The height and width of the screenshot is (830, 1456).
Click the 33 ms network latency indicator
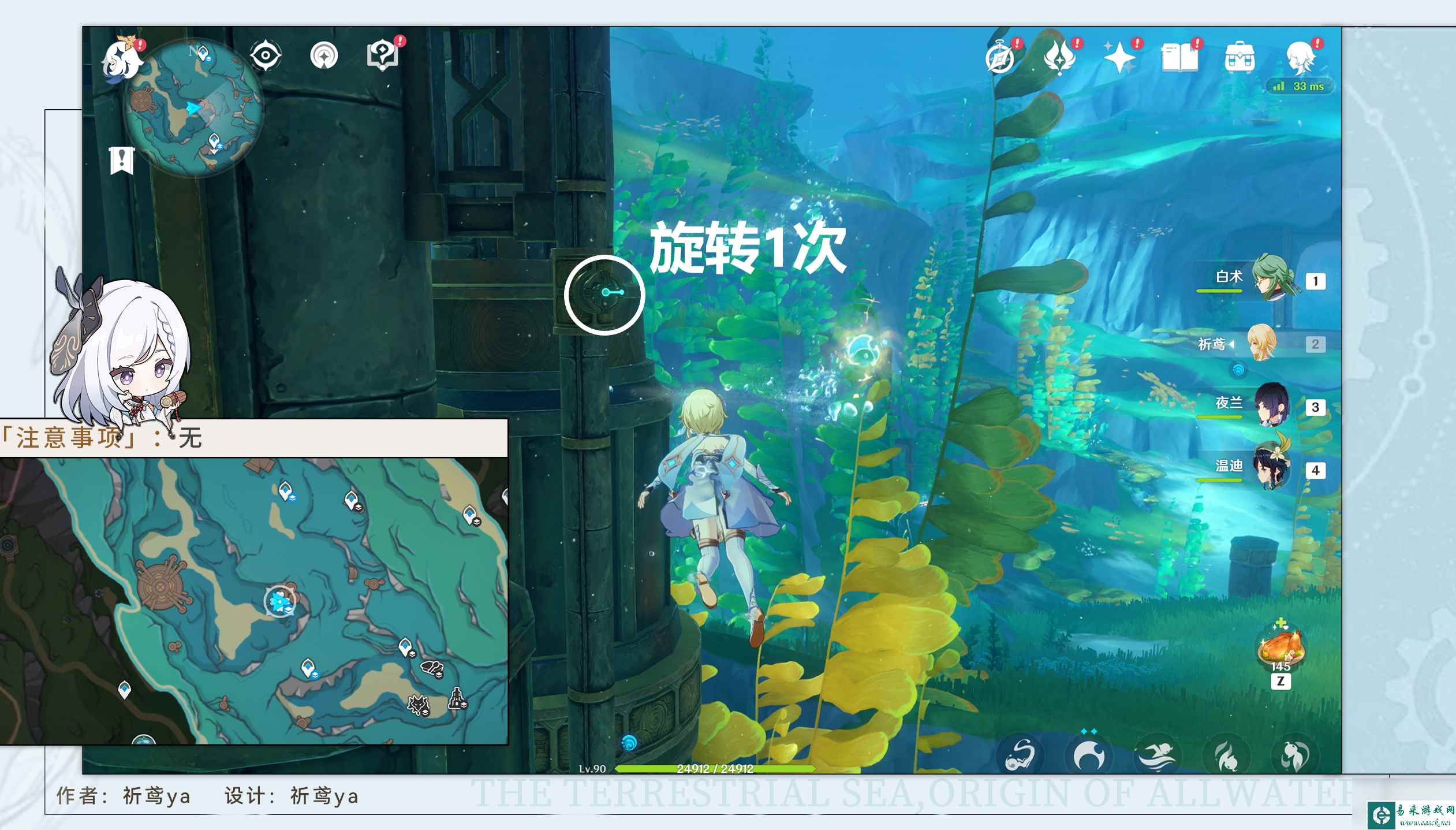click(x=1300, y=86)
